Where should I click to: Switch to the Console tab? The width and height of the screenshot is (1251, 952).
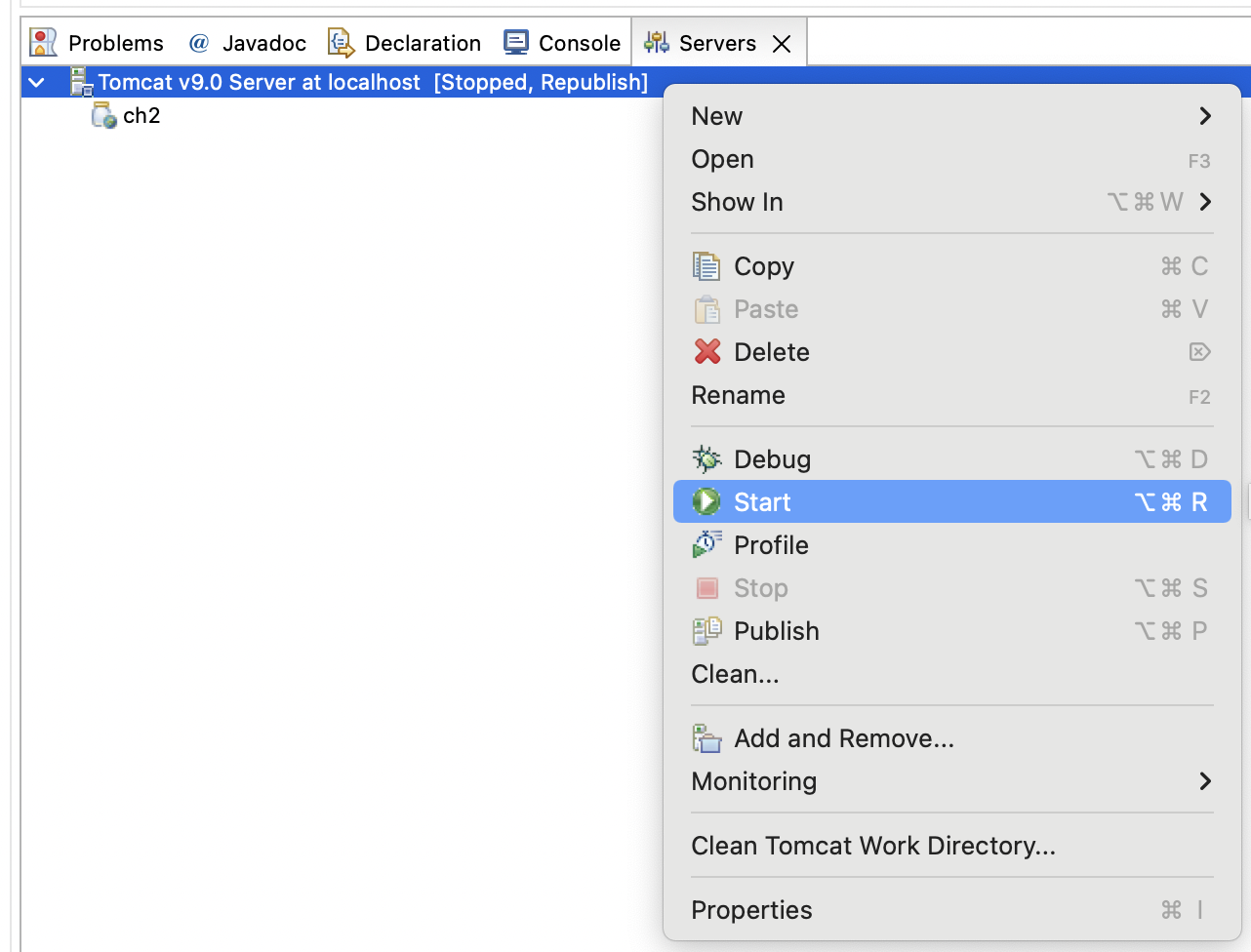tap(562, 43)
